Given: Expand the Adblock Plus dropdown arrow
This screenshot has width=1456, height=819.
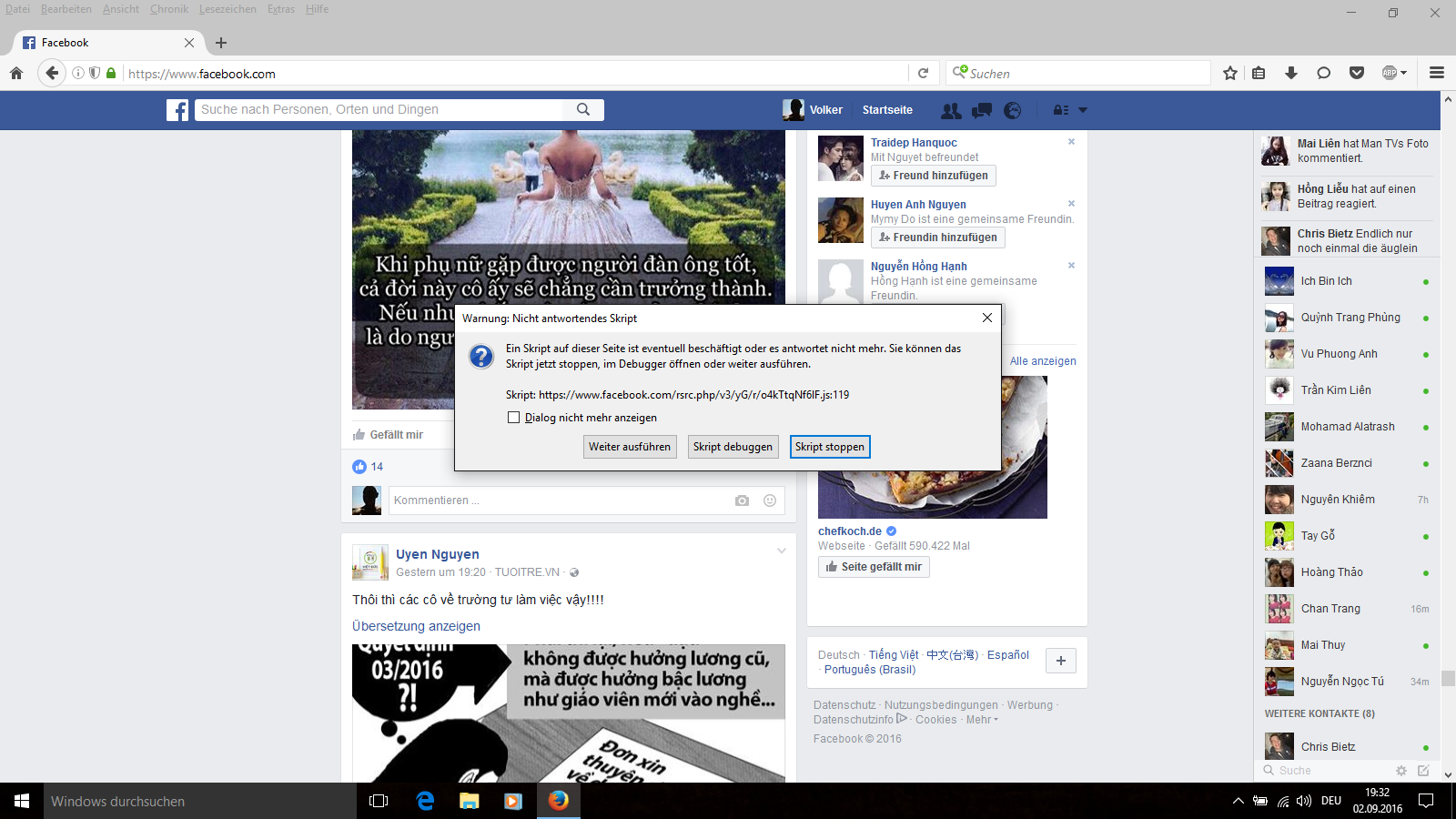Looking at the screenshot, I should click(x=1404, y=74).
